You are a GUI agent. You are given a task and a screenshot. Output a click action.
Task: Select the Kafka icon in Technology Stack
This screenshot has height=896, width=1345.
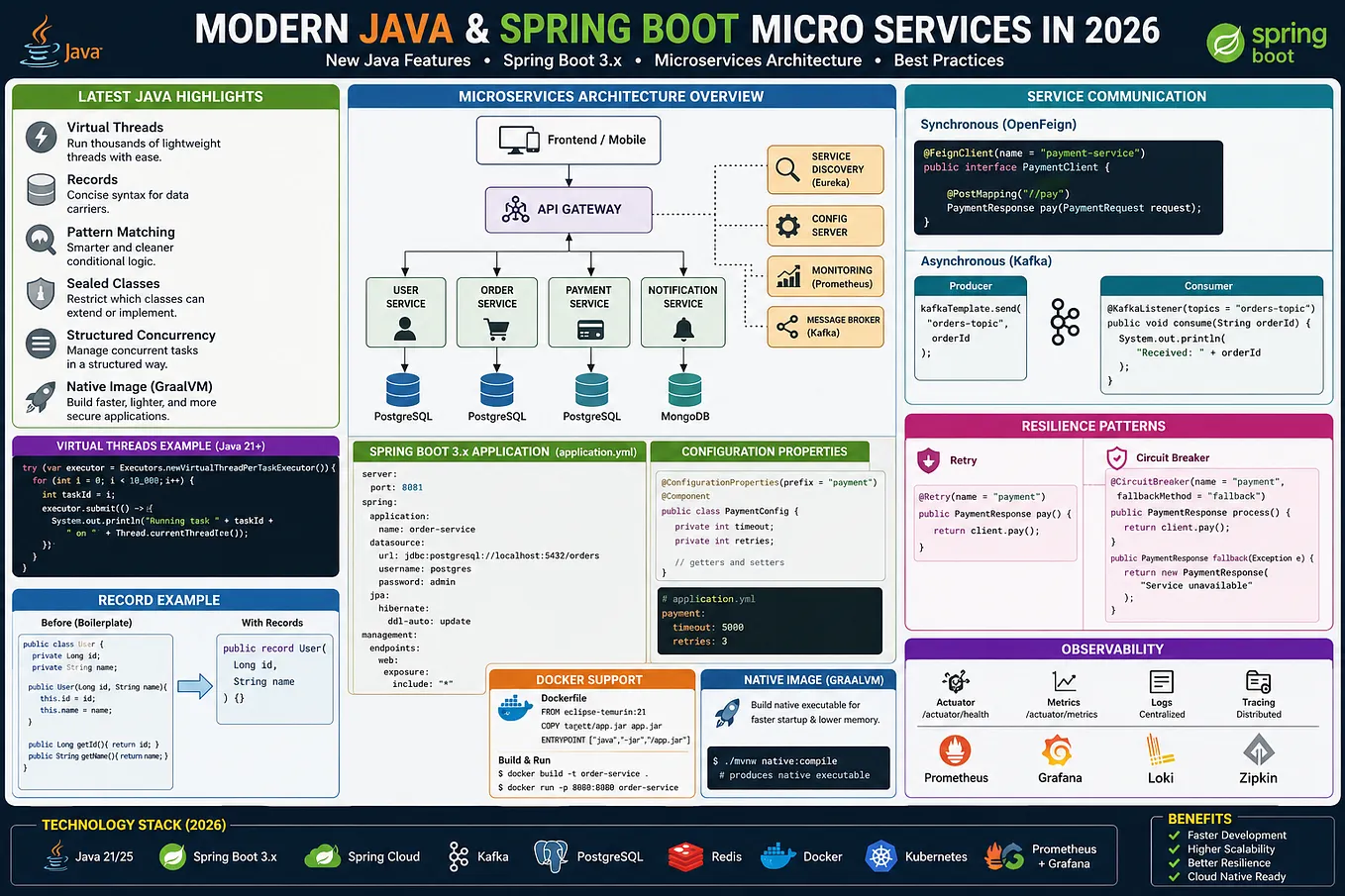pos(458,856)
